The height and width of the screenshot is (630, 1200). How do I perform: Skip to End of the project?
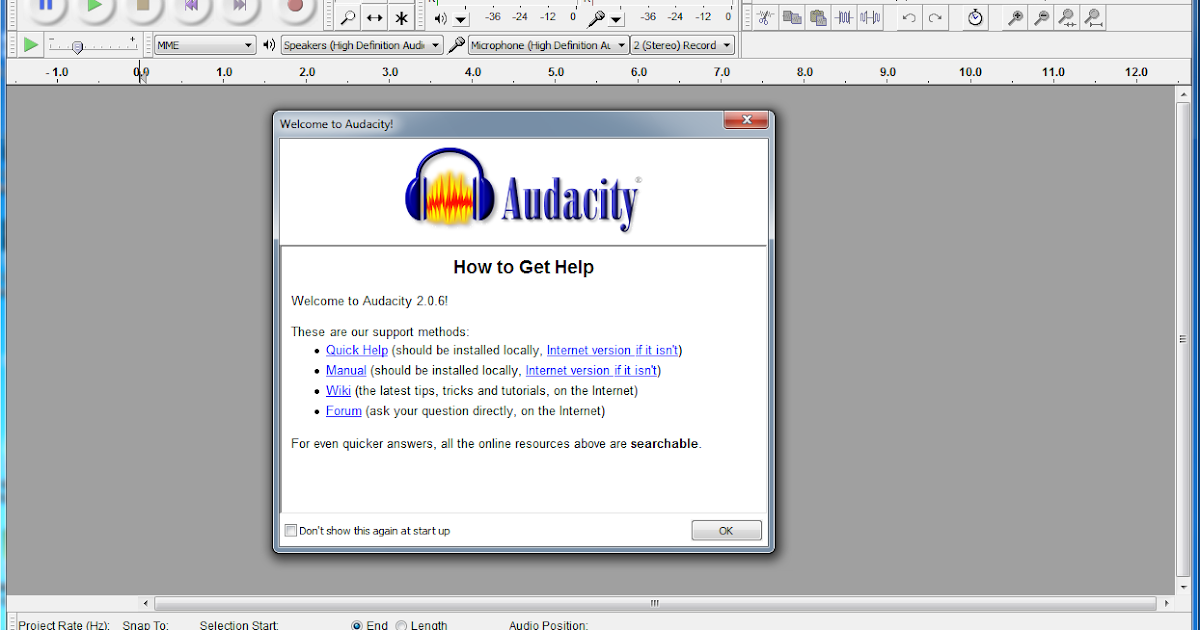pos(240,6)
